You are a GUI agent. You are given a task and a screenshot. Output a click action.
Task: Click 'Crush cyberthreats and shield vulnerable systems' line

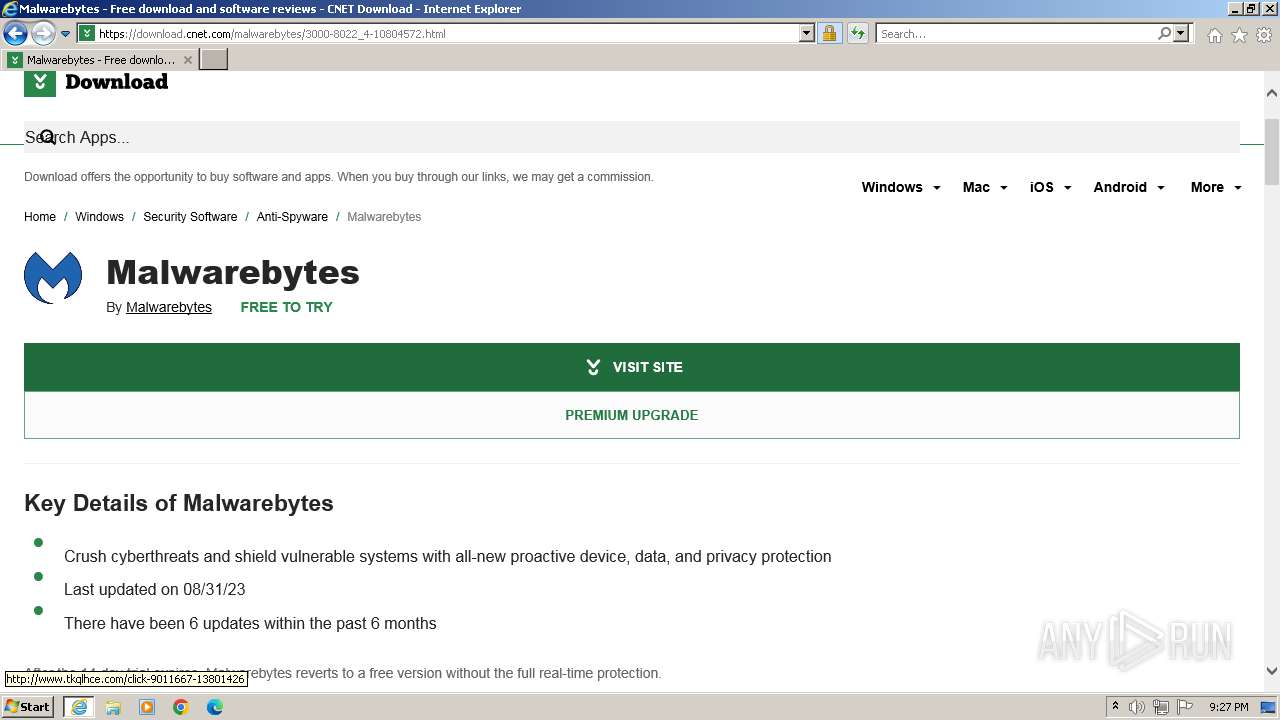[x=448, y=557]
